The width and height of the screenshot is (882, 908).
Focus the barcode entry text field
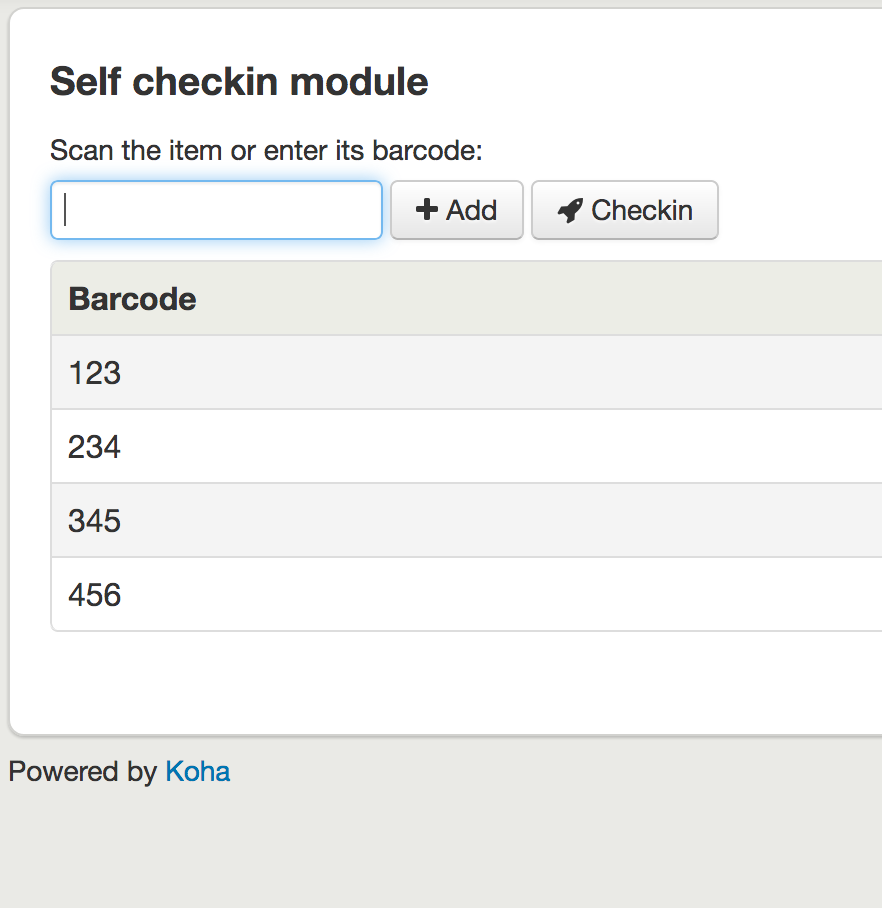click(216, 210)
